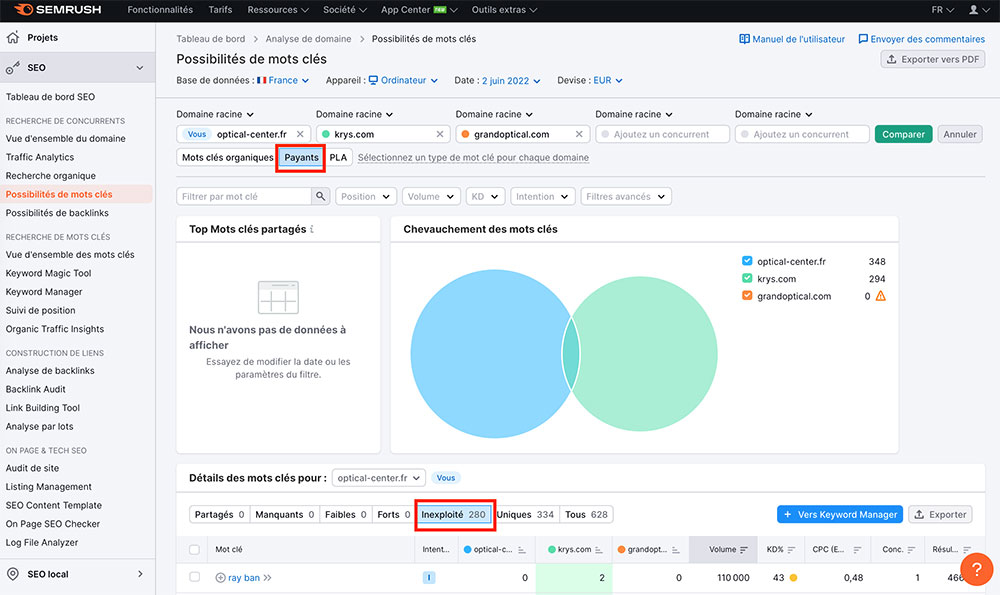Image resolution: width=1000 pixels, height=595 pixels.
Task: Sort by the krys.com column sort icon
Action: coord(599,550)
